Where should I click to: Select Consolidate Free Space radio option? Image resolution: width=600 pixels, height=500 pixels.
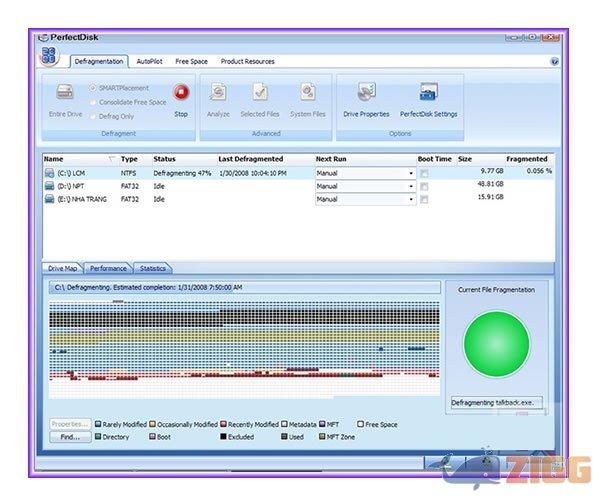coord(93,102)
